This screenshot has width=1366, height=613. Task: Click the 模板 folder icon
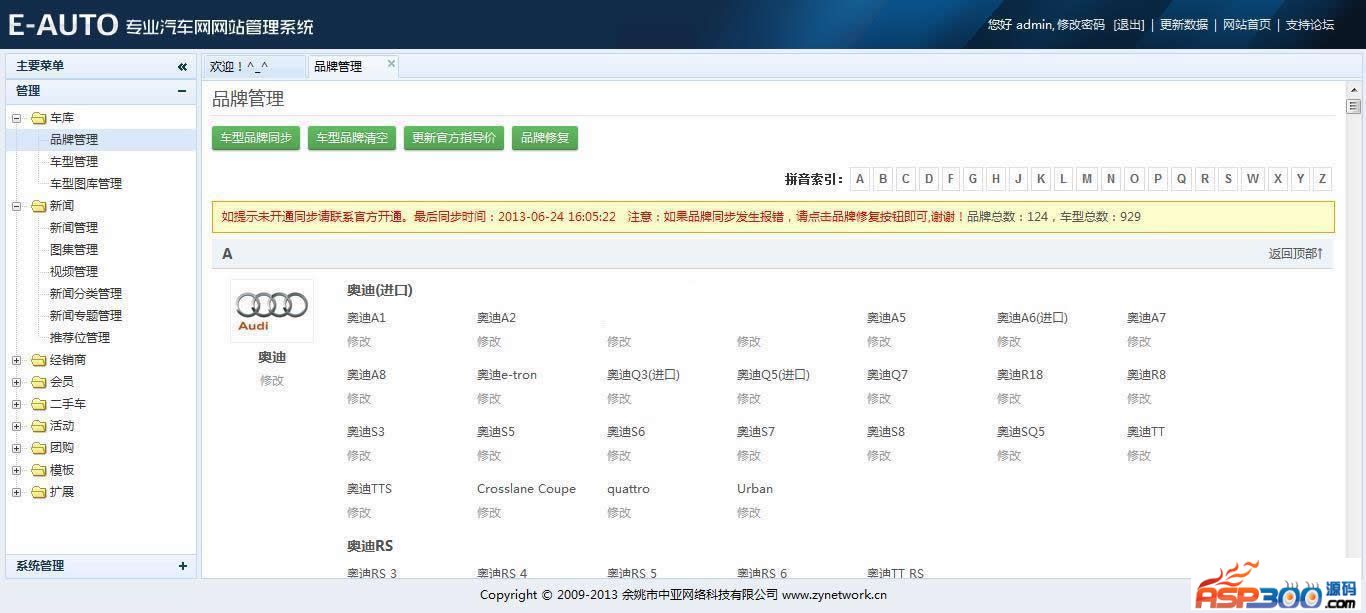click(x=39, y=470)
